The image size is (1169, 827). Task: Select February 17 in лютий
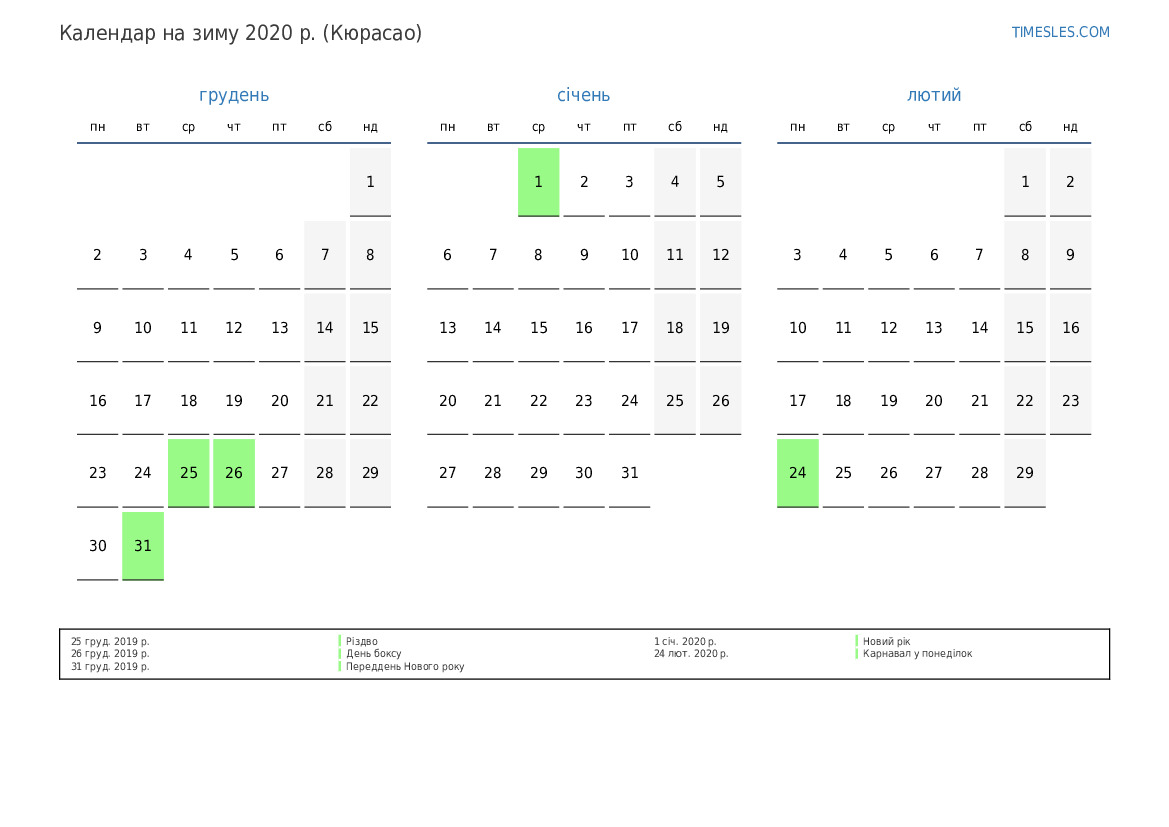tap(798, 400)
